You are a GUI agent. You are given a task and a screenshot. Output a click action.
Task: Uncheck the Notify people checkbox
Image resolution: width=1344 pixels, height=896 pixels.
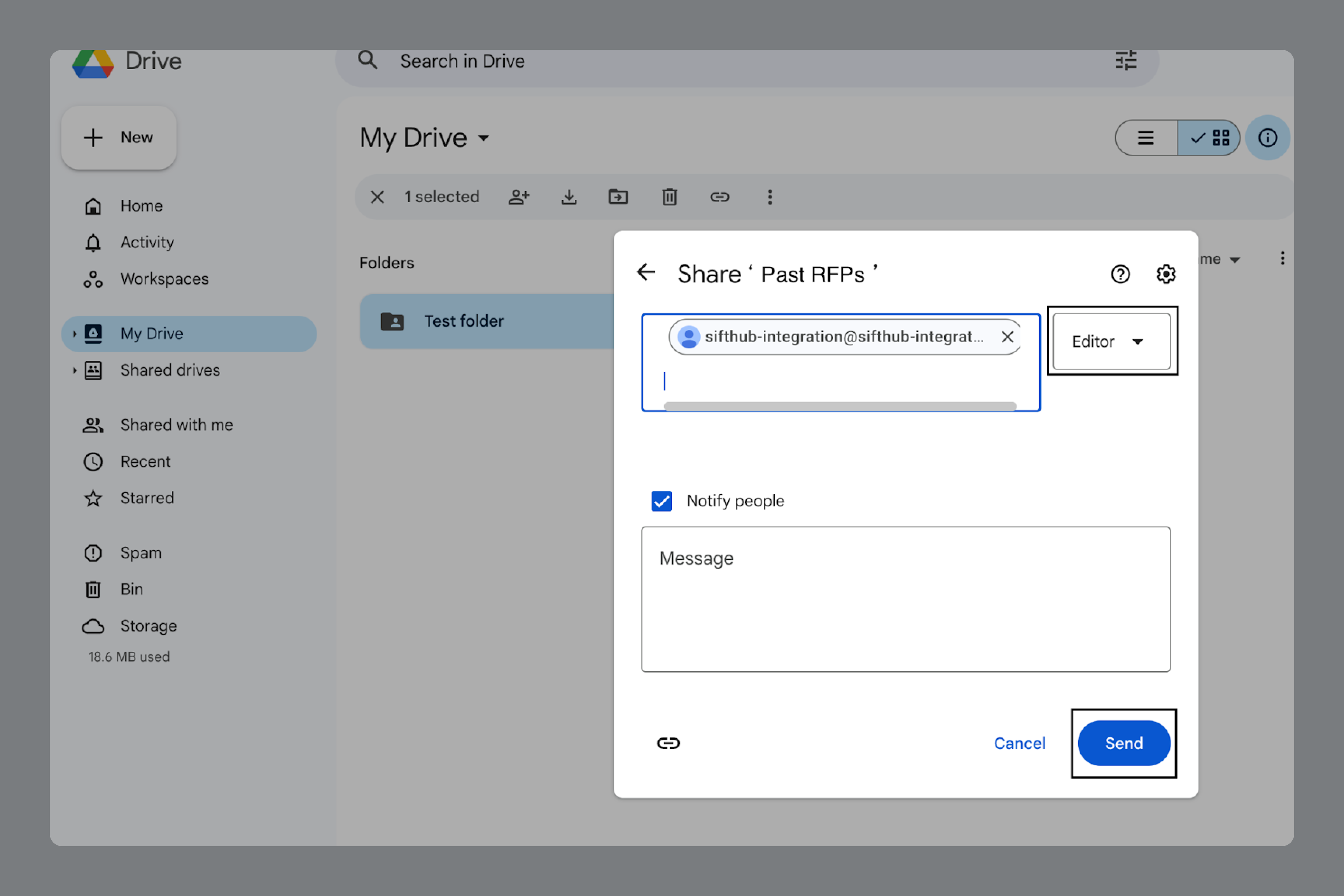pyautogui.click(x=662, y=501)
